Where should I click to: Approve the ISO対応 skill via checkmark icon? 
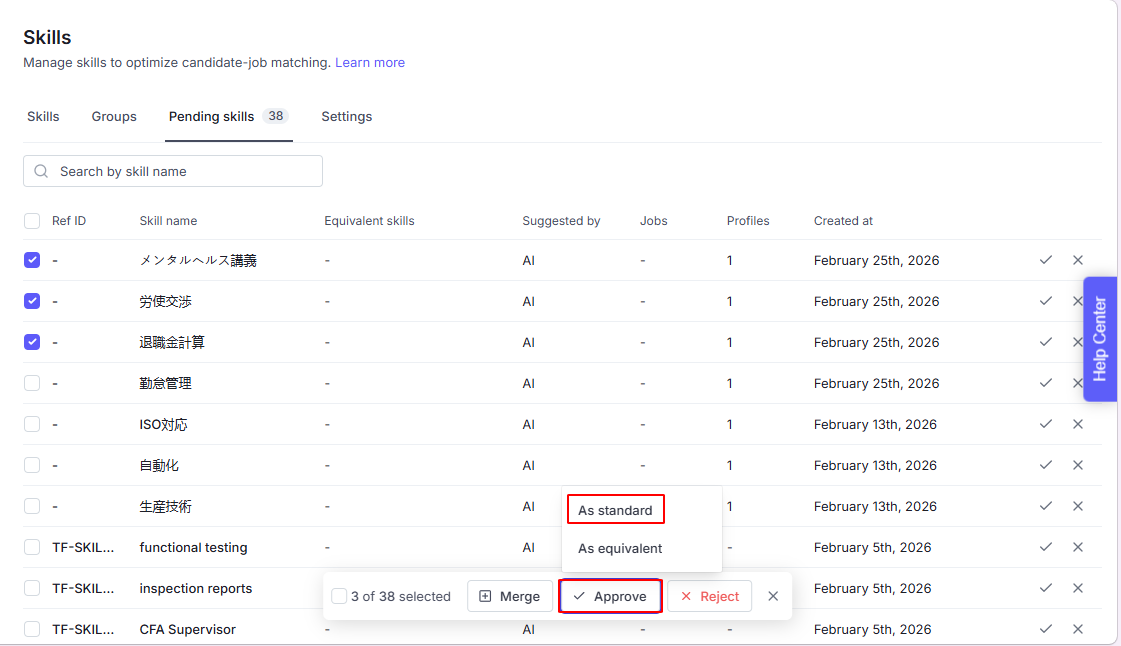(x=1045, y=424)
